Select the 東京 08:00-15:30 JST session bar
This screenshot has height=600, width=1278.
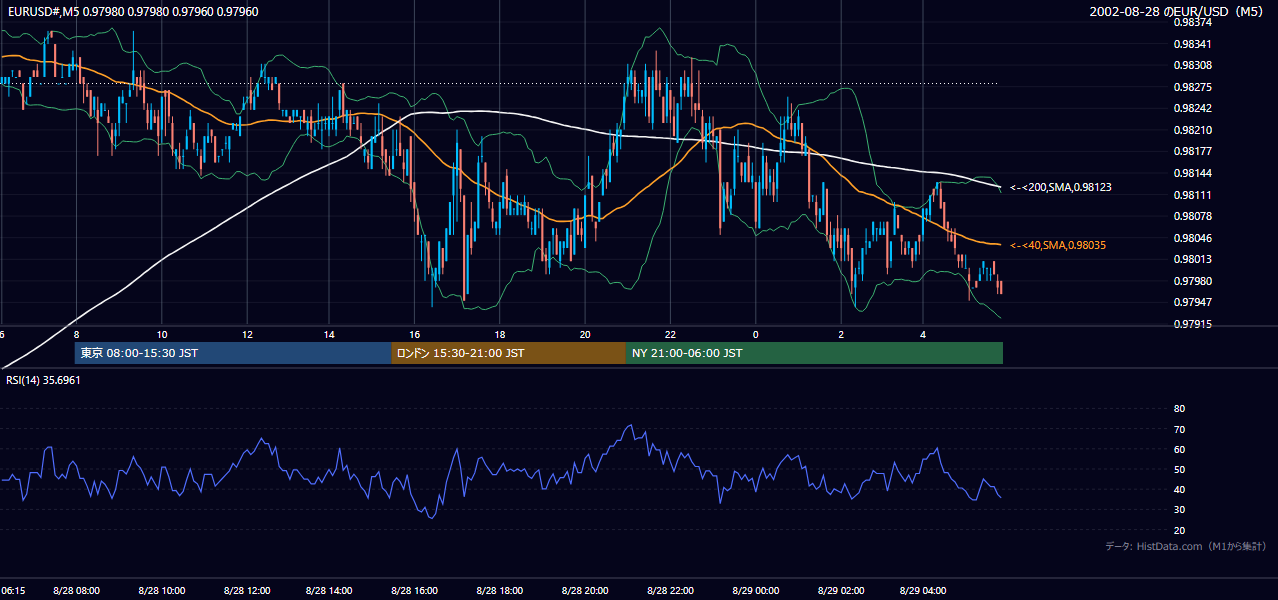point(233,353)
